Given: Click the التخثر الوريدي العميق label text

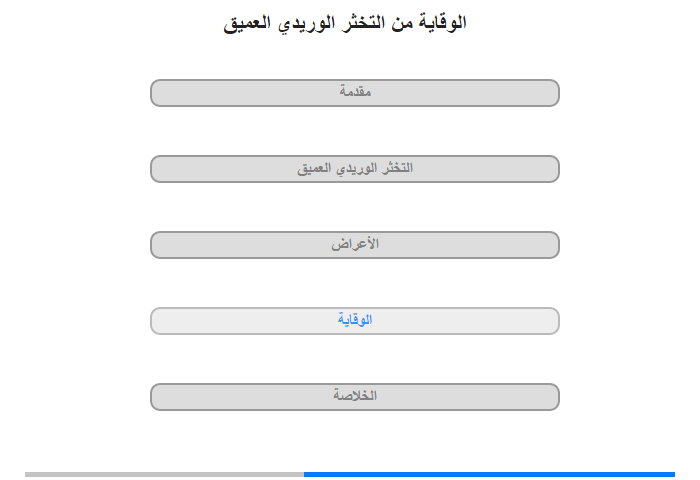Looking at the screenshot, I should [x=355, y=168].
